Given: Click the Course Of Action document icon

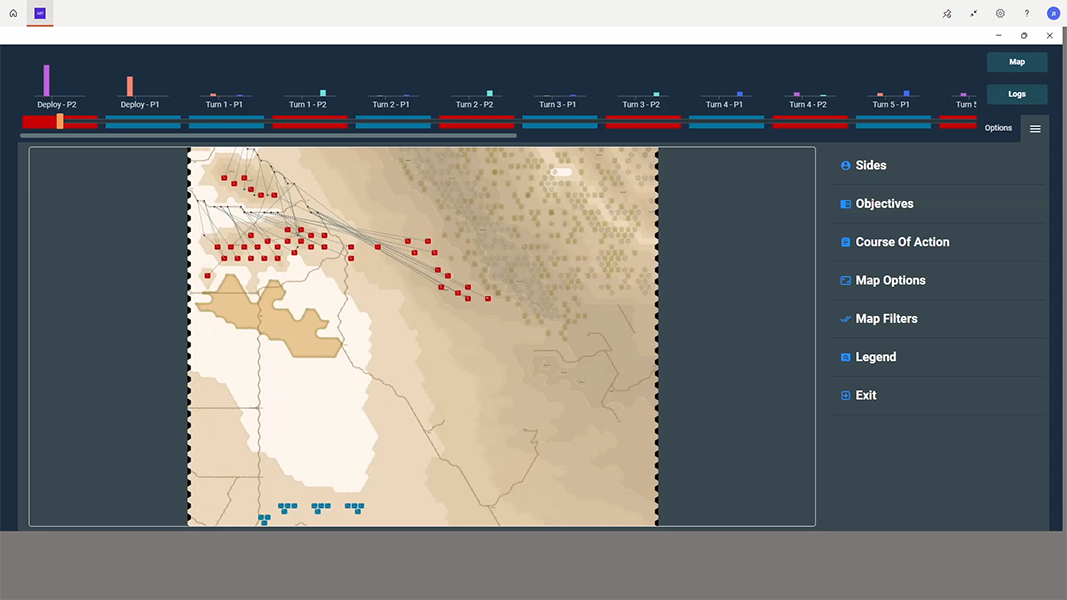Looking at the screenshot, I should [x=845, y=242].
